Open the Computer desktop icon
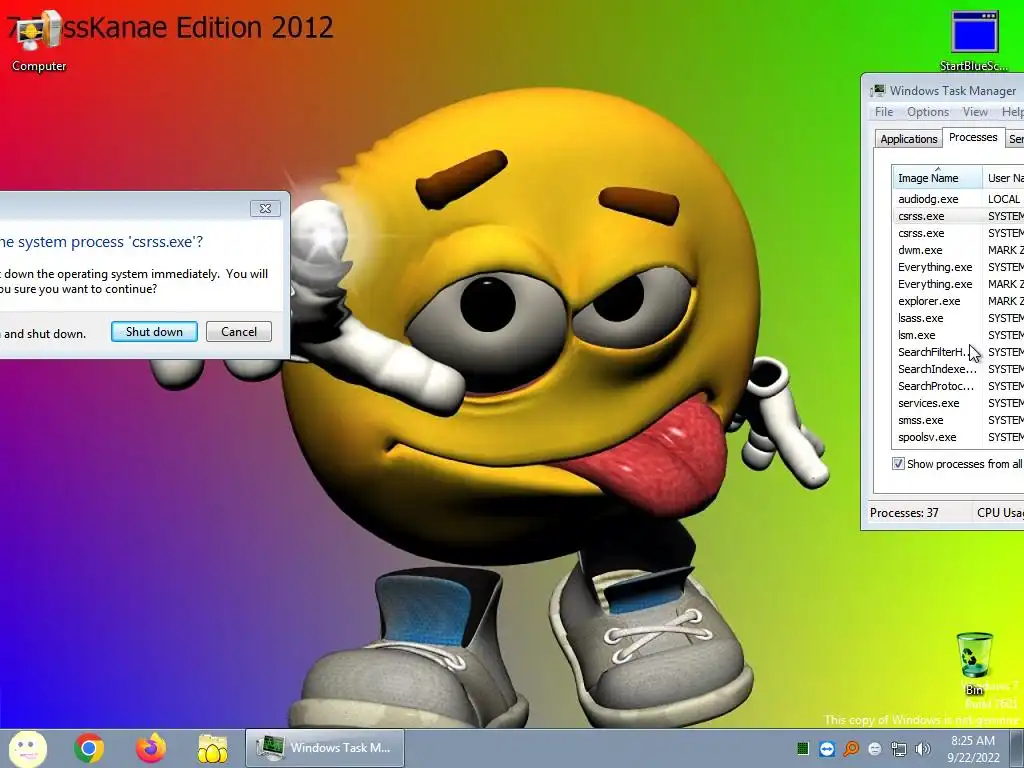 pos(39,41)
